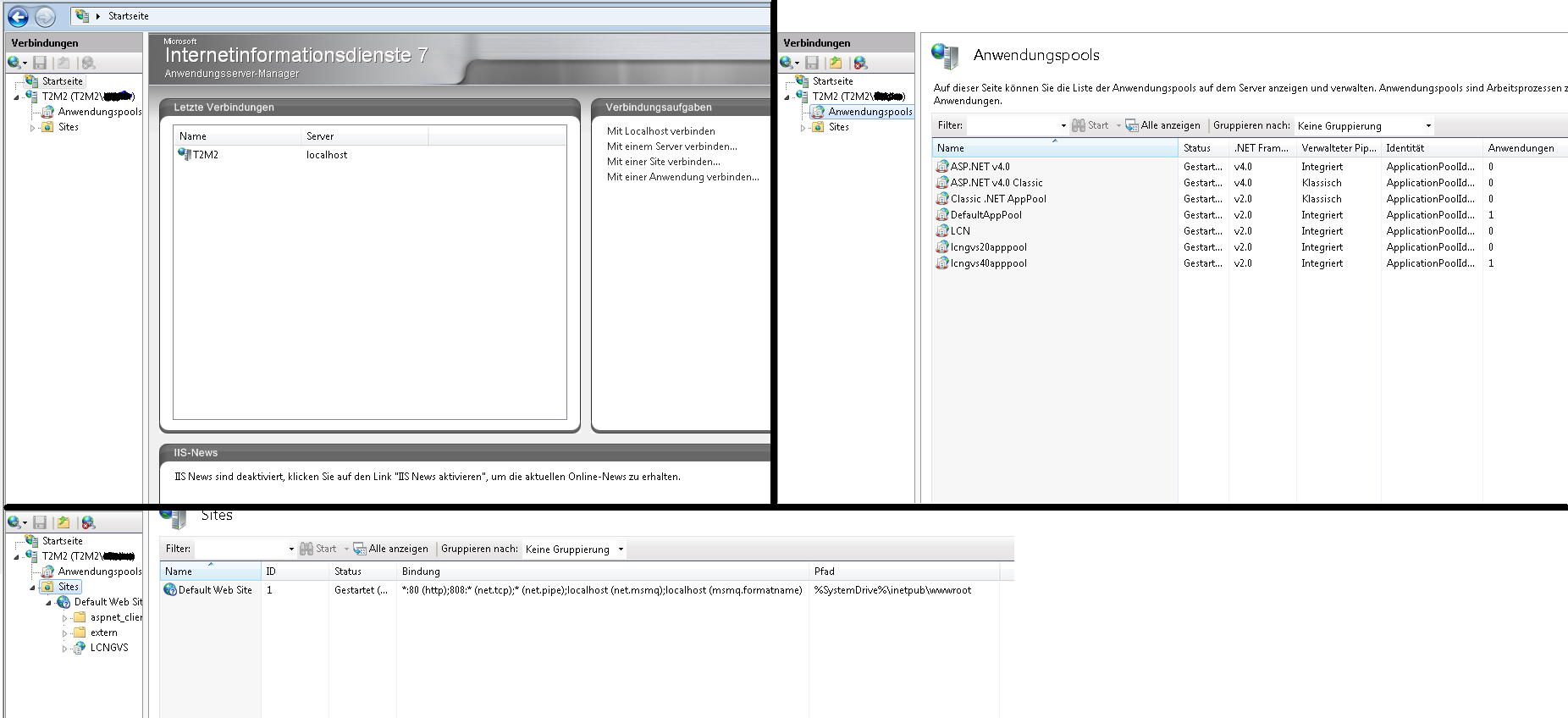Click the globe icon of Default Web Site row
The height and width of the screenshot is (718, 1568).
(x=170, y=590)
